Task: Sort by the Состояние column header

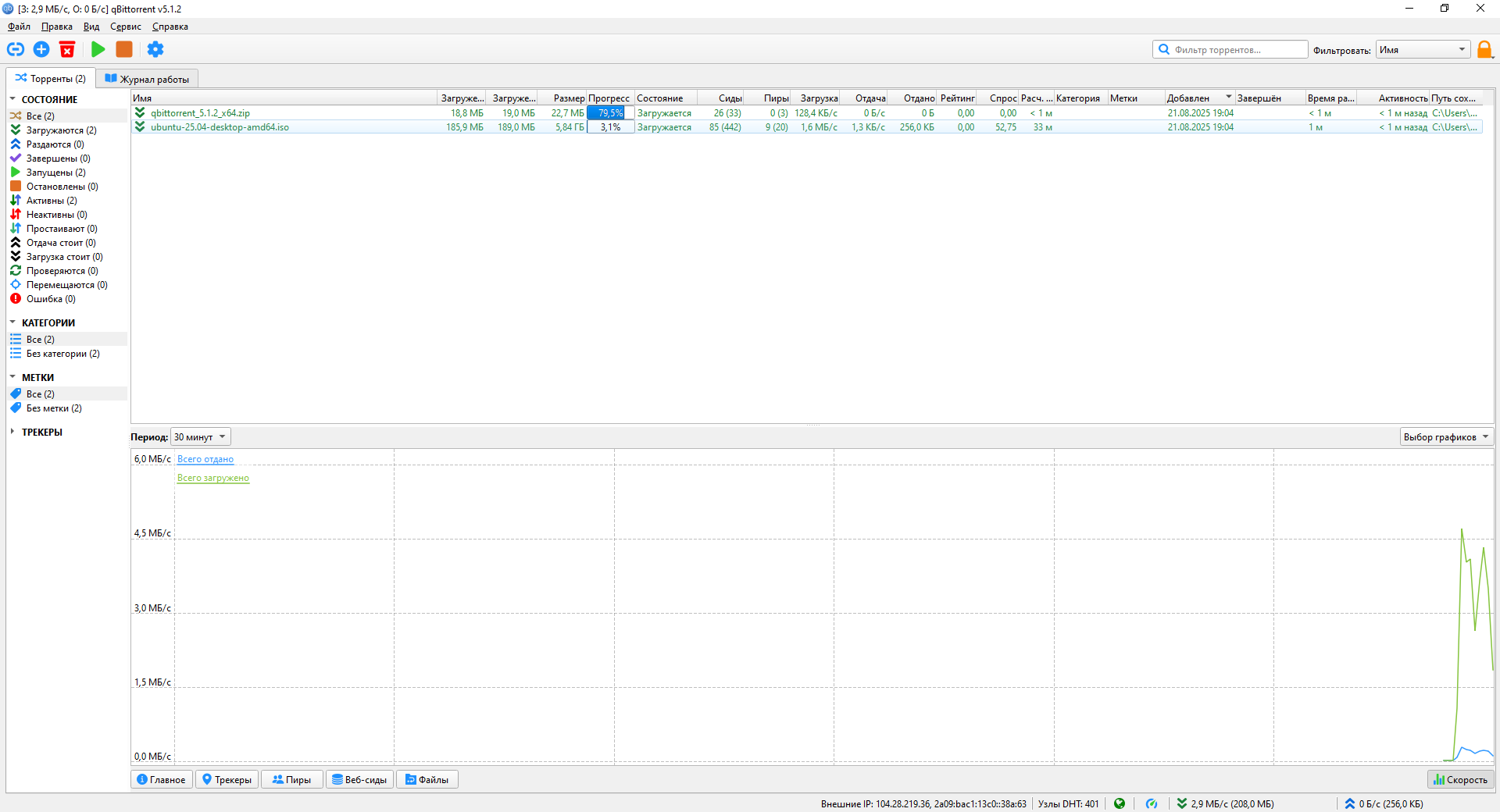Action: pos(666,98)
